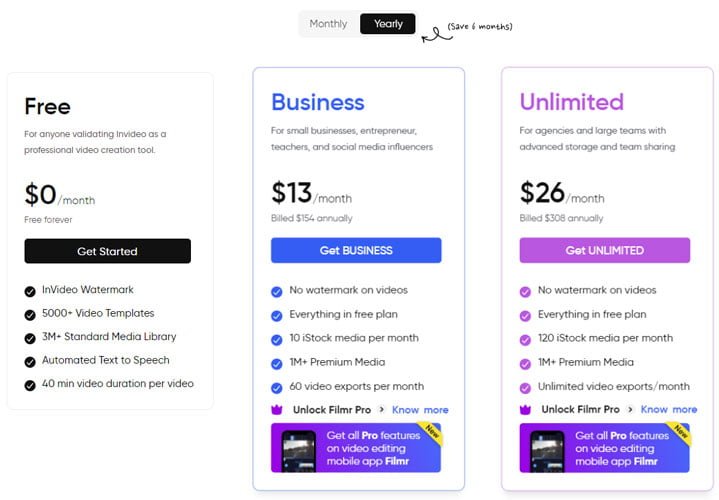
Task: Click purple checkmark beside Unlimited video exports
Action: [x=525, y=389]
